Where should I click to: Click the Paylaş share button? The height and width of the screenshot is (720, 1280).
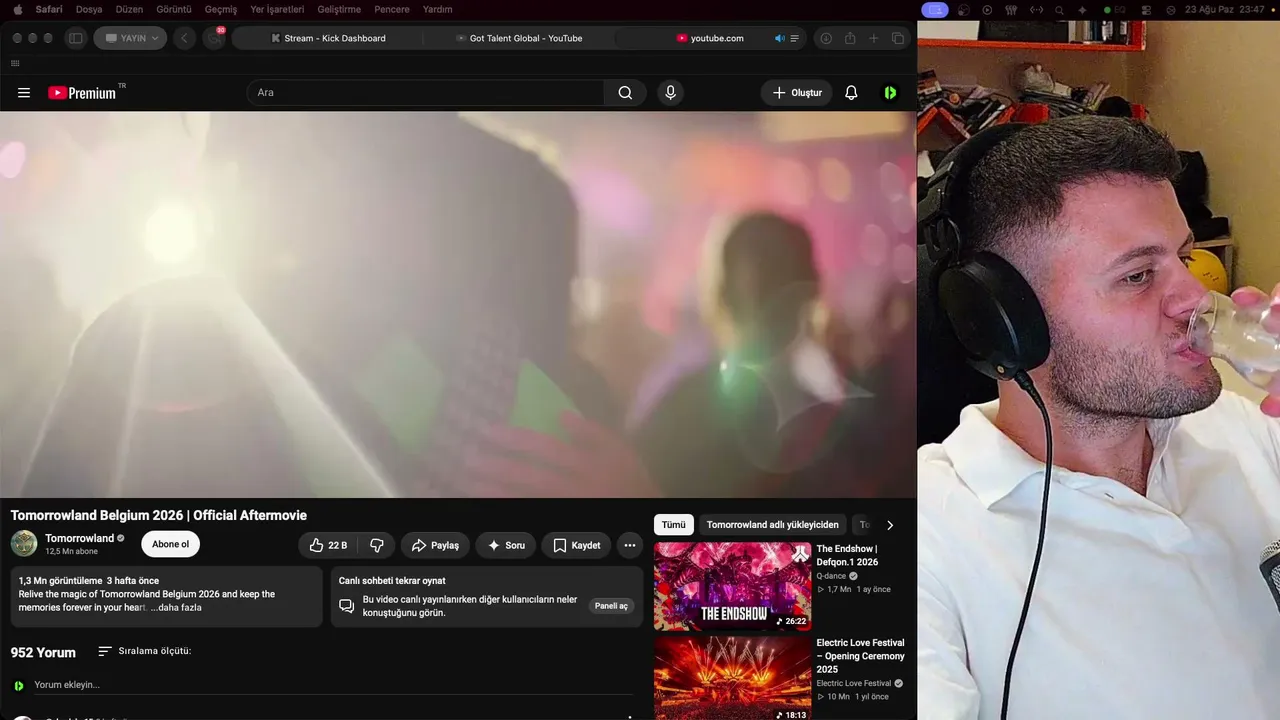pyautogui.click(x=435, y=545)
